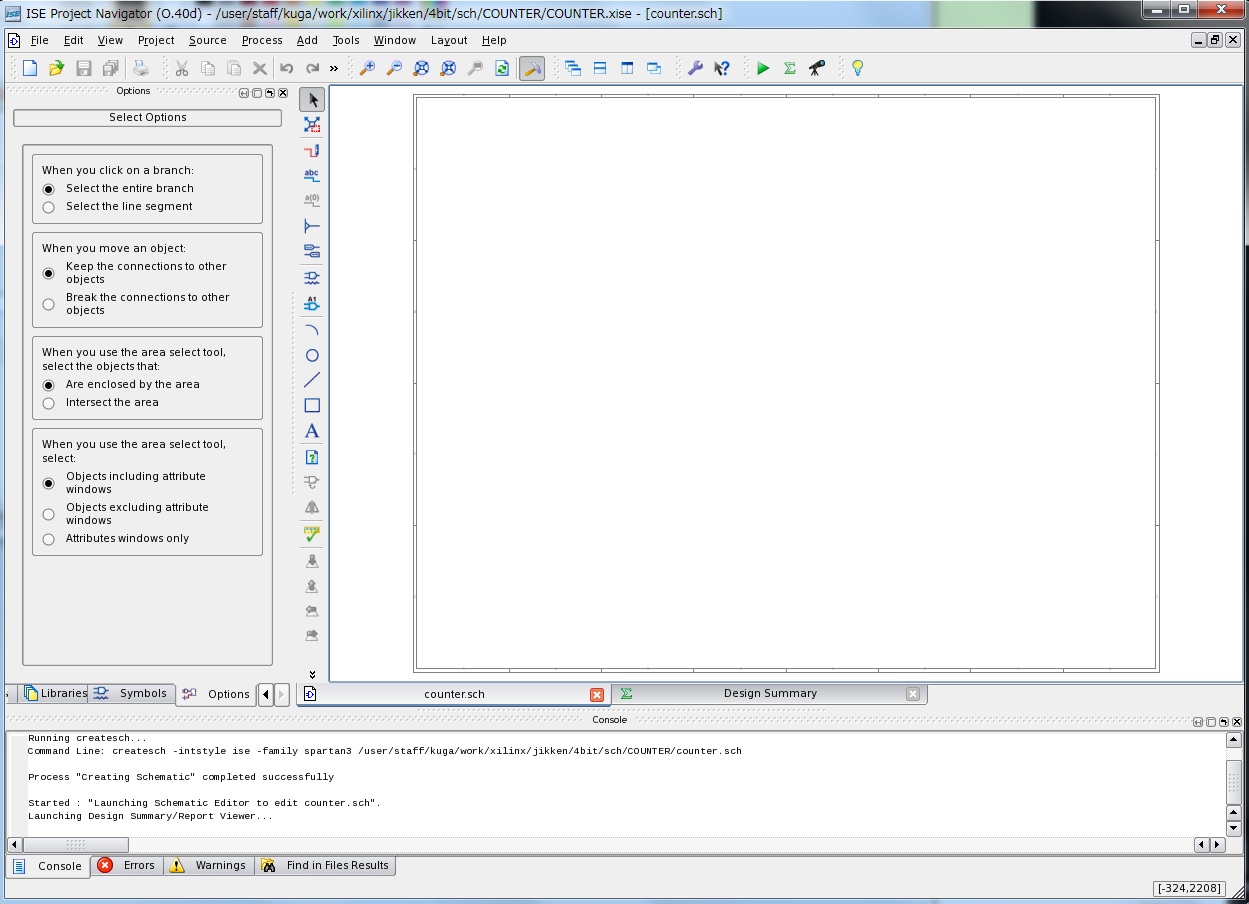Open the Warnings tab in the console
The width and height of the screenshot is (1249, 904).
coord(208,865)
